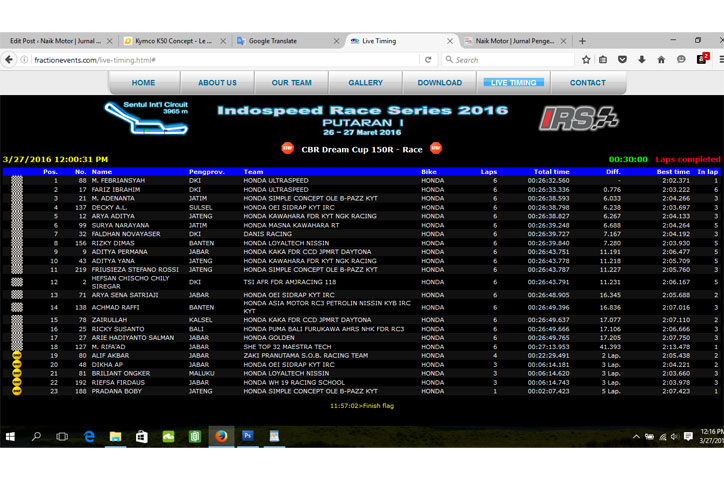Go to Firefox home page icon
The height and width of the screenshot is (483, 724).
661,60
